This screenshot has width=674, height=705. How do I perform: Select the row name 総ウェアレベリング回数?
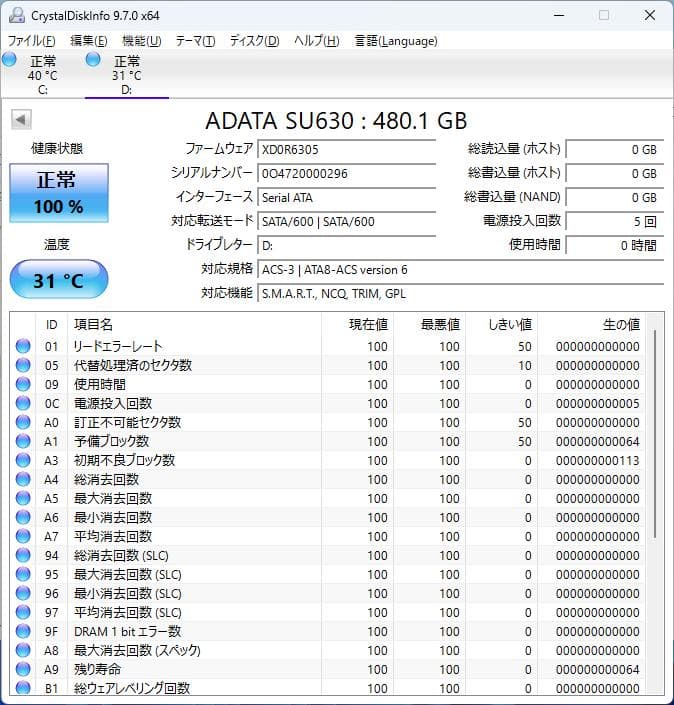[x=132, y=688]
